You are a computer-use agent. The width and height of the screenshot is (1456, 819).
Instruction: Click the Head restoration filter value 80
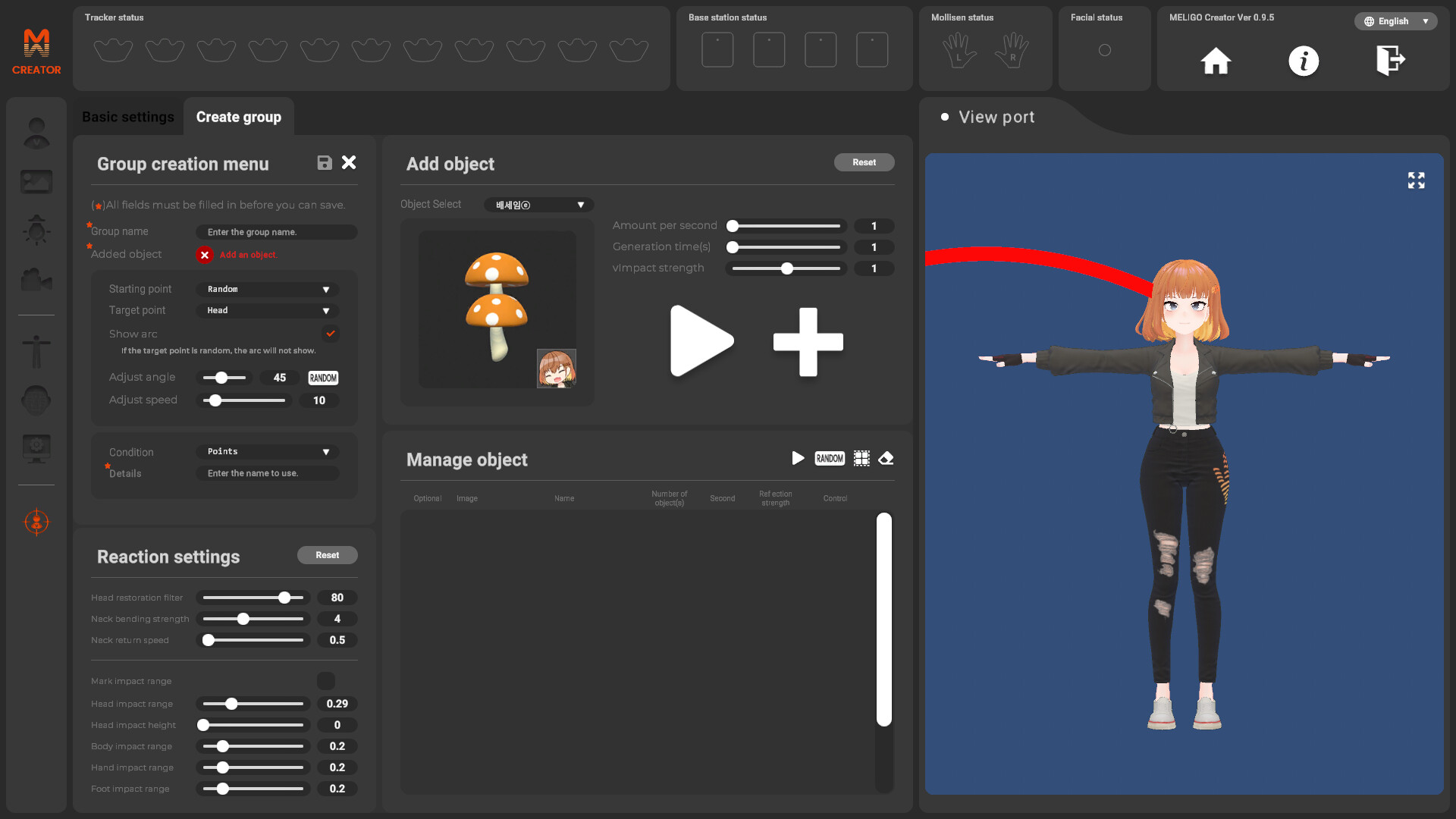pyautogui.click(x=337, y=598)
